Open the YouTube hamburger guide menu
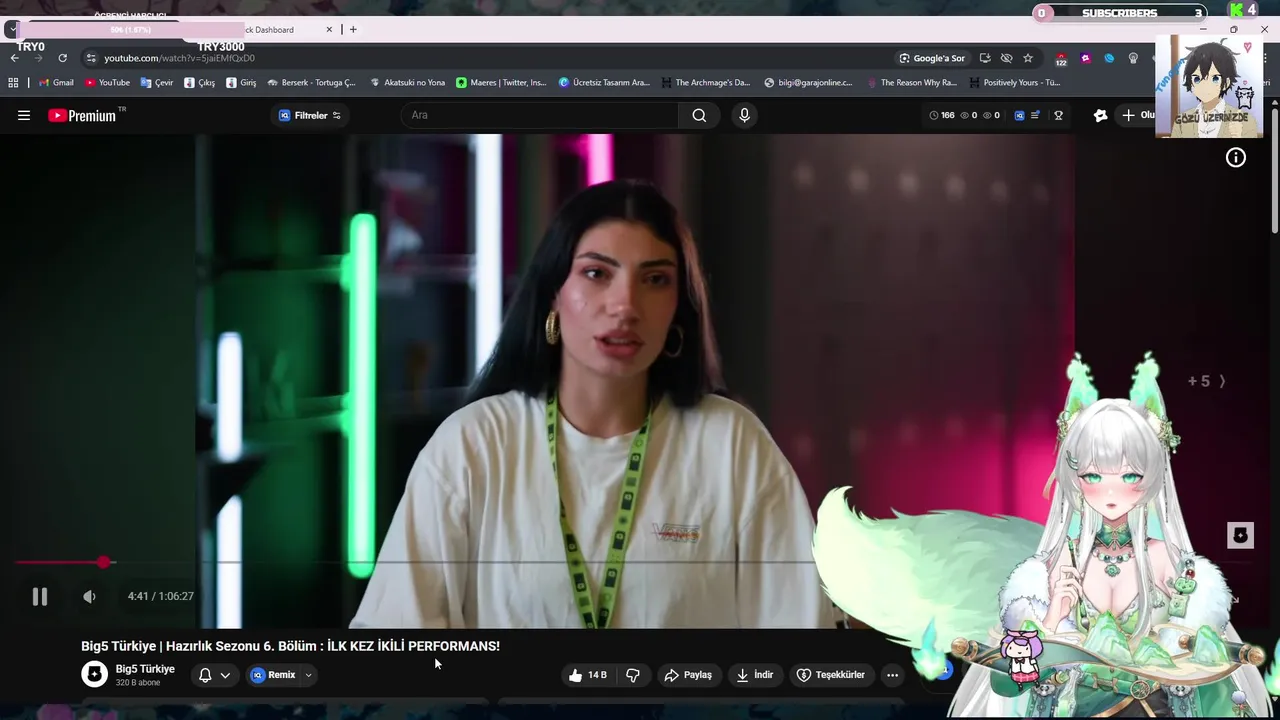This screenshot has width=1280, height=720. pos(24,115)
